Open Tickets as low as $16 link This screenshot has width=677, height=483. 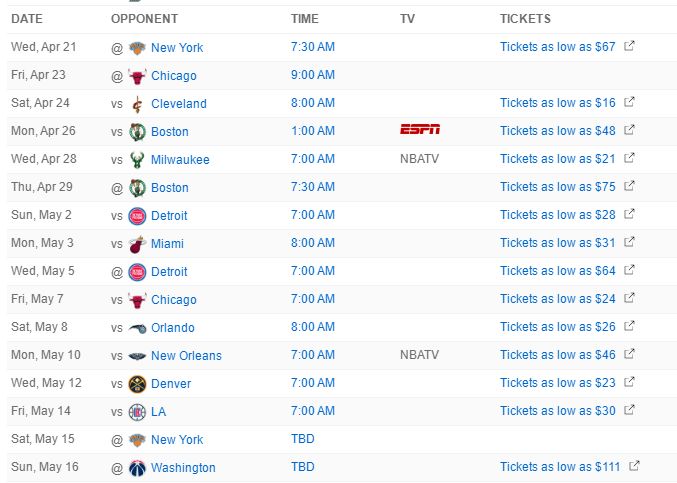click(x=558, y=103)
